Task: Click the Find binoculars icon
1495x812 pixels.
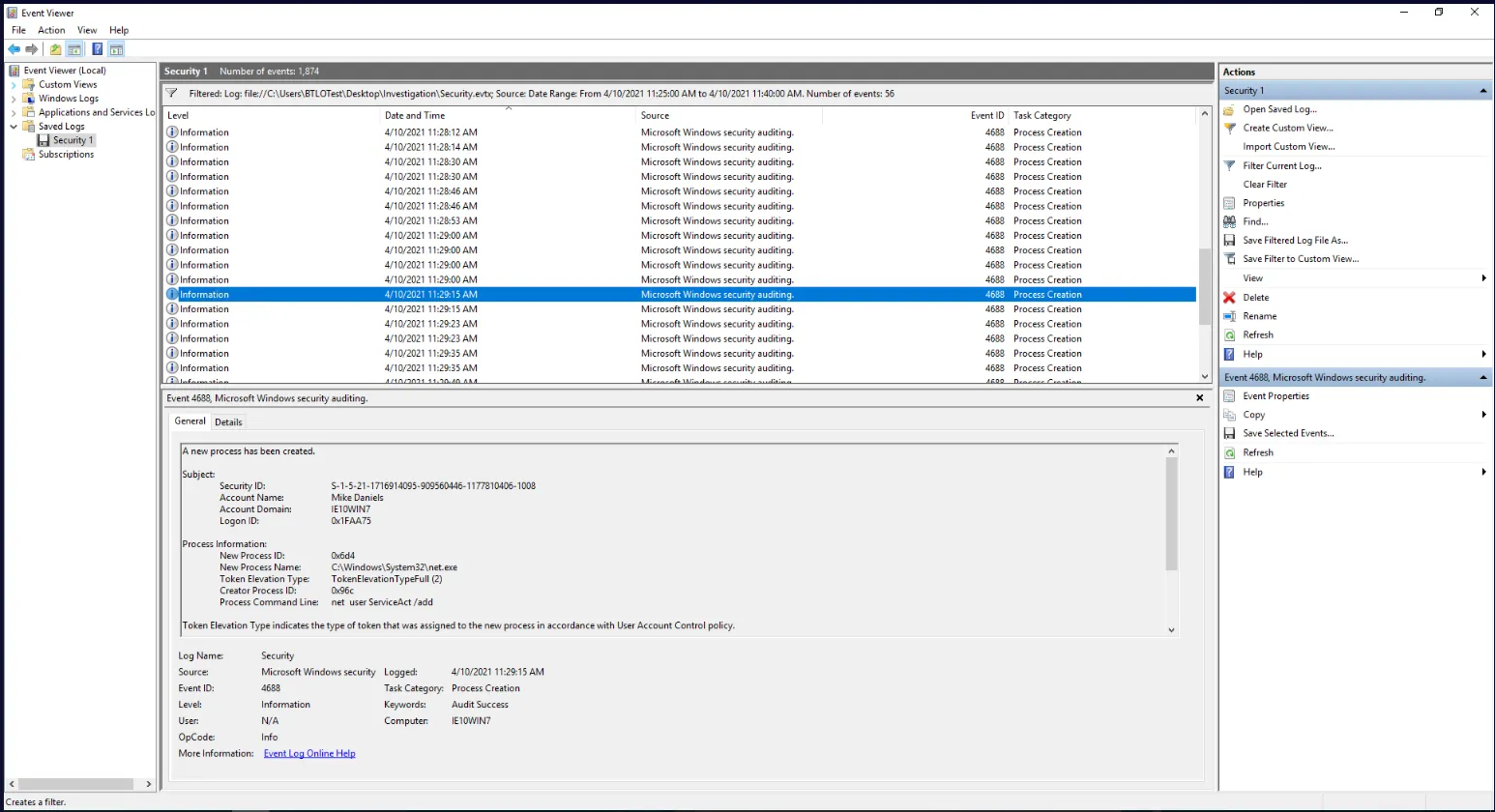Action: pos(1229,222)
